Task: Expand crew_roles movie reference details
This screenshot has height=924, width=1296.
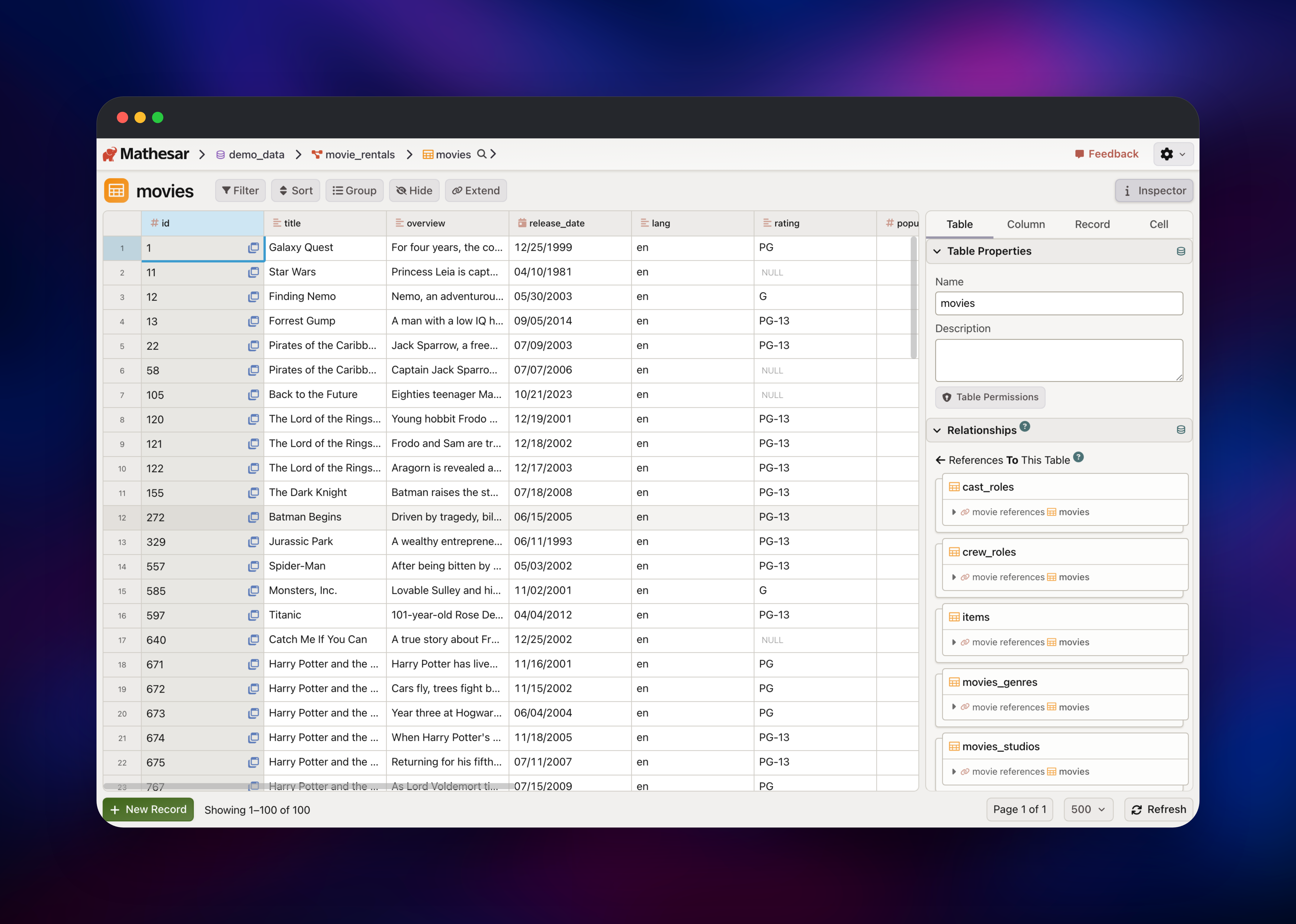Action: 954,577
